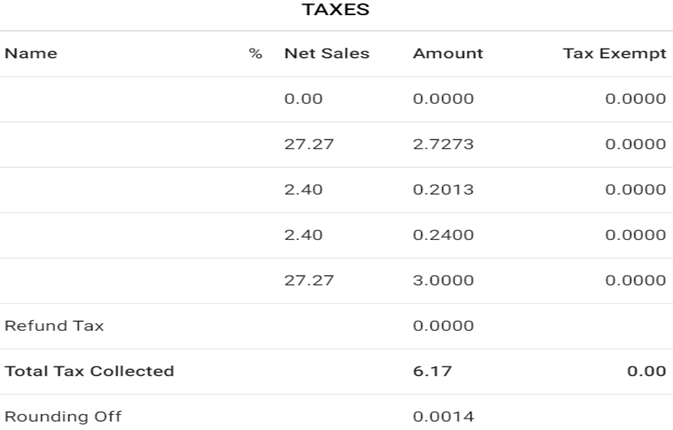Click the 6.17 total tax amount

tap(432, 371)
